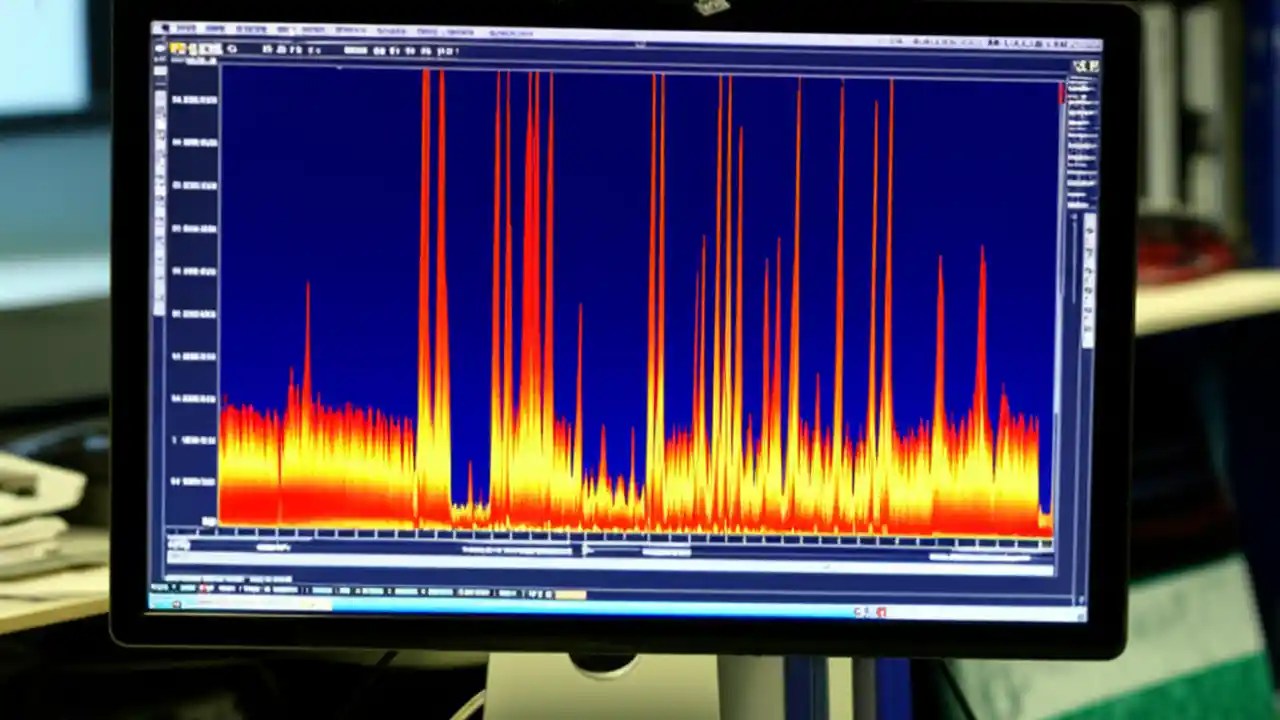Viewport: 1280px width, 720px height.
Task: Toggle the red record indicator in the sidebar
Action: click(1063, 95)
